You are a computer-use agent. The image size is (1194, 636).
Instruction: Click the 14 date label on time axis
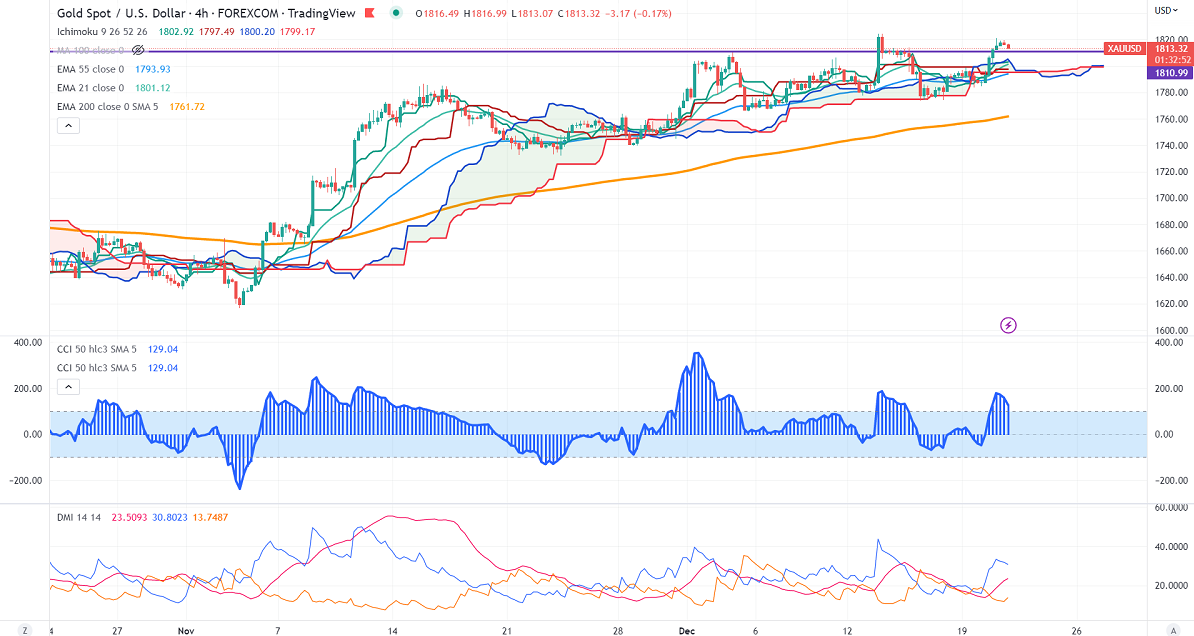coord(392,631)
